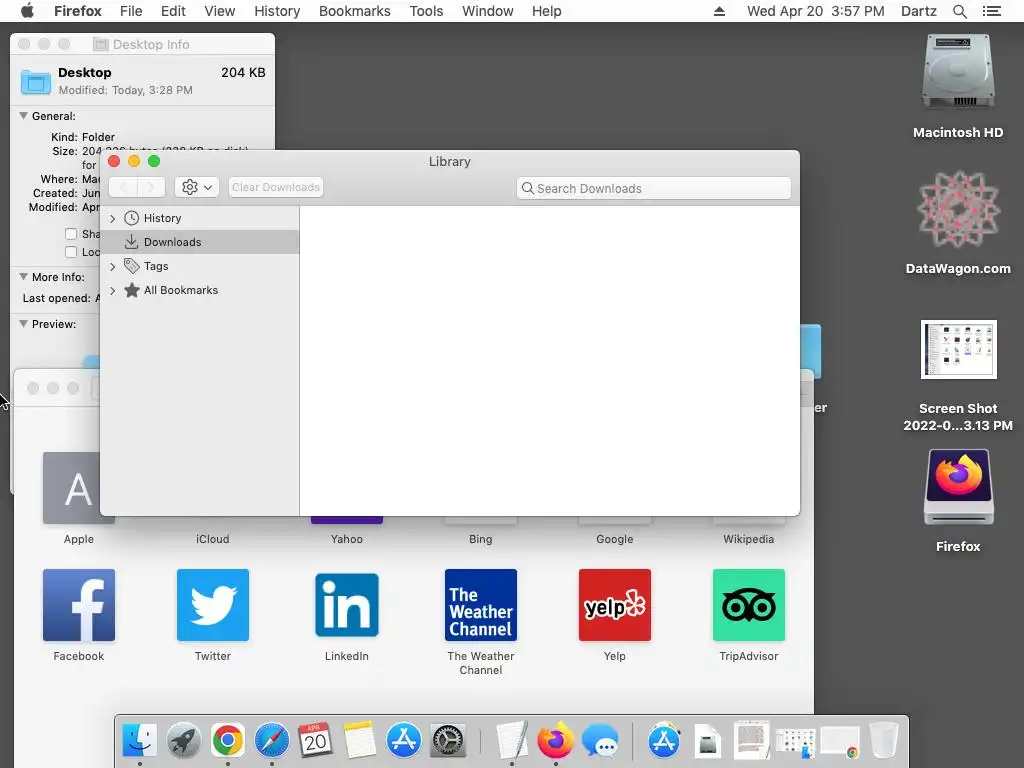
Task: Open Launchpad from the Dock
Action: pyautogui.click(x=184, y=741)
